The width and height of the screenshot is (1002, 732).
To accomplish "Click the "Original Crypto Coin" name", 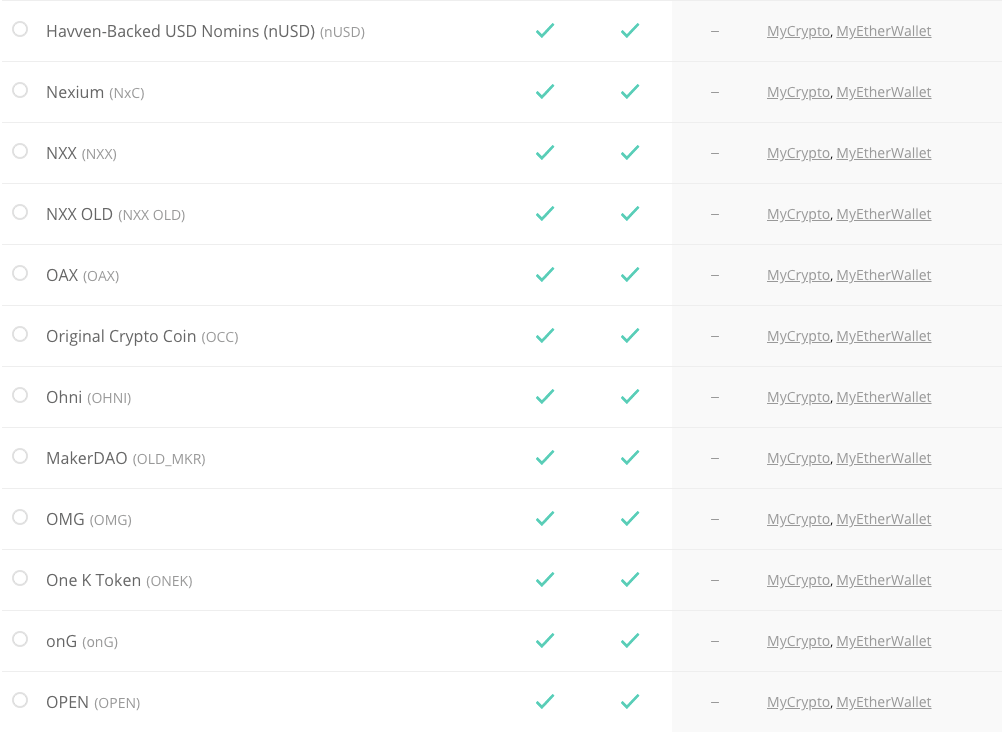I will pos(121,336).
